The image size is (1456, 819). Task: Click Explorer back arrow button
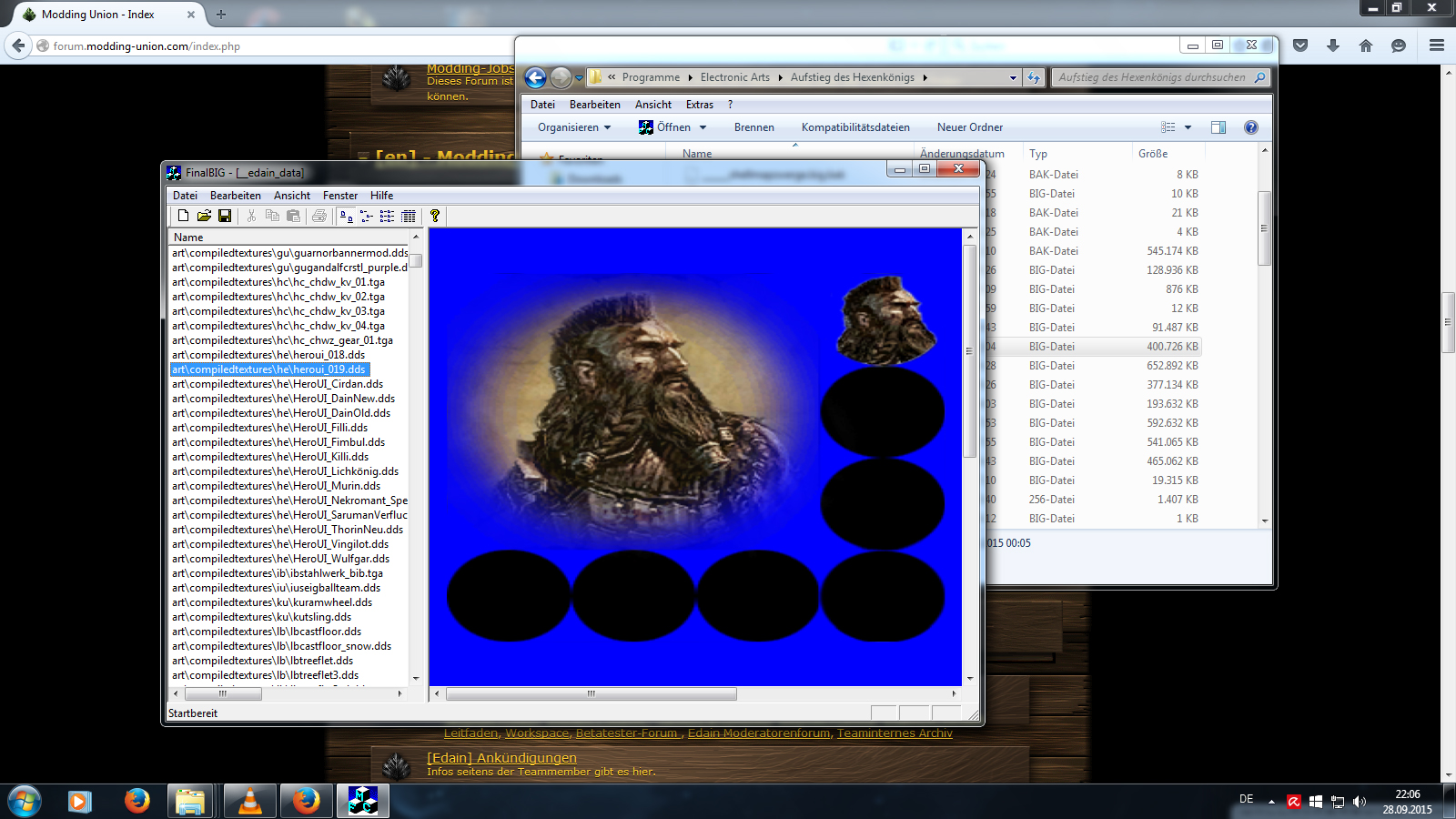coord(536,78)
